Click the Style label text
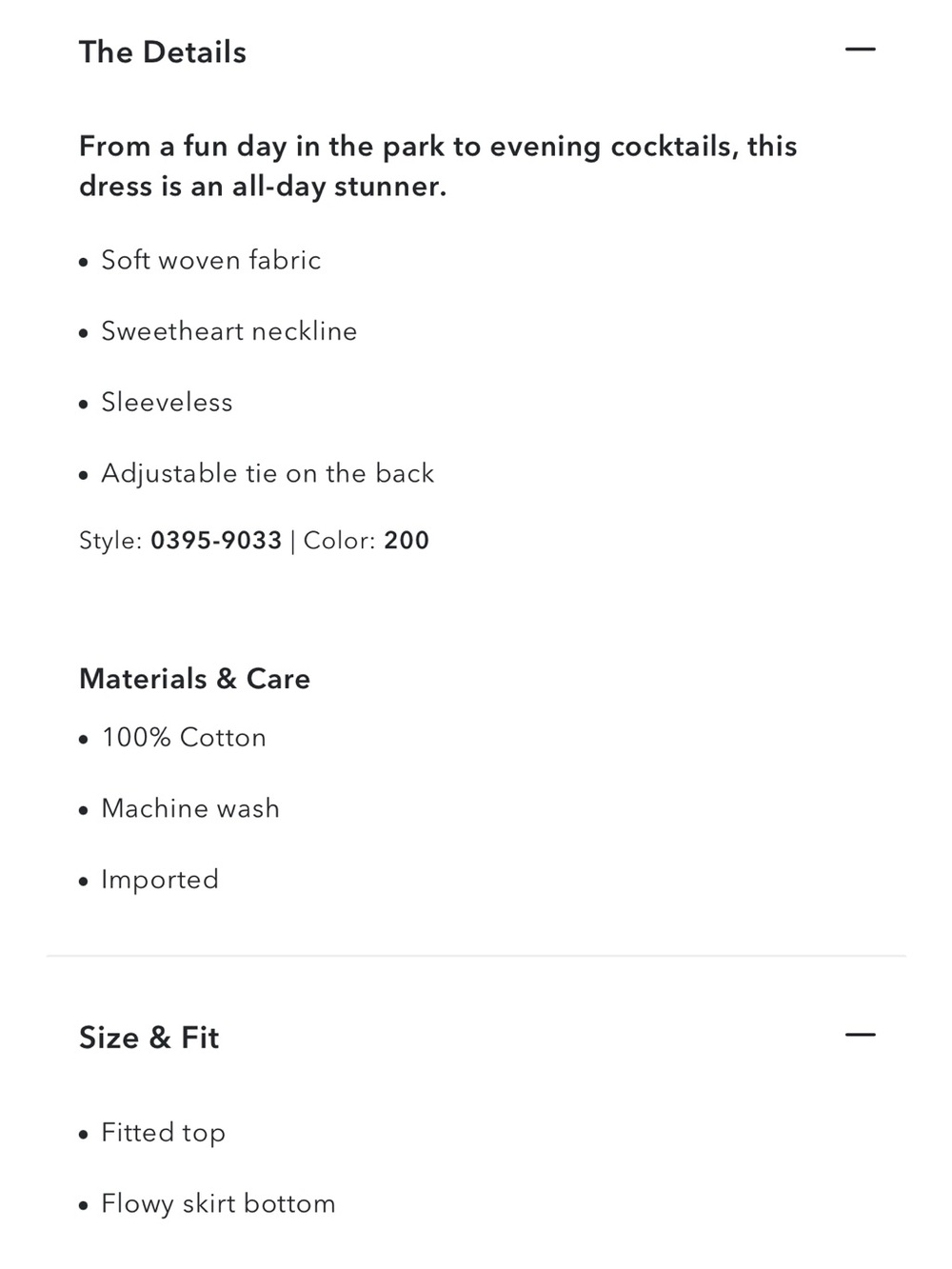Image resolution: width=952 pixels, height=1269 pixels. point(110,541)
